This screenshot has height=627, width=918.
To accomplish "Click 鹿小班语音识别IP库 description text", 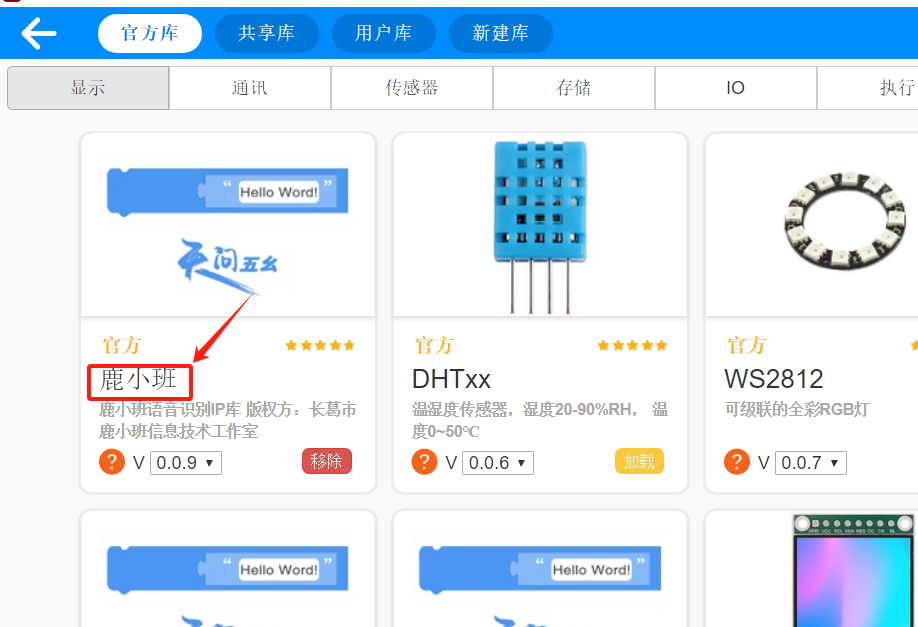I will tap(228, 420).
